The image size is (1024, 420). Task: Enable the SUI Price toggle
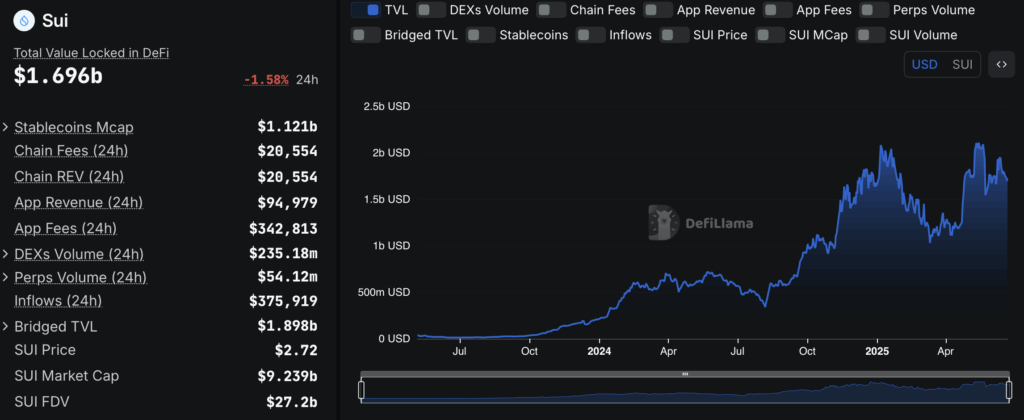click(x=675, y=35)
